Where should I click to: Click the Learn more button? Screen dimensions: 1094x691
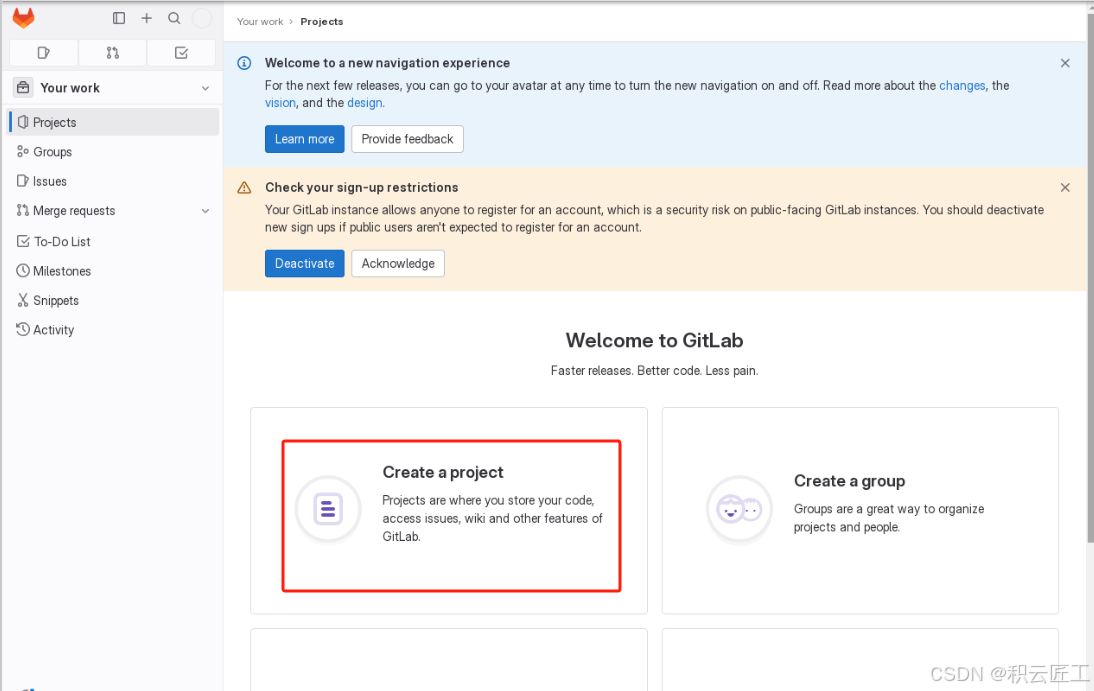[x=305, y=139]
